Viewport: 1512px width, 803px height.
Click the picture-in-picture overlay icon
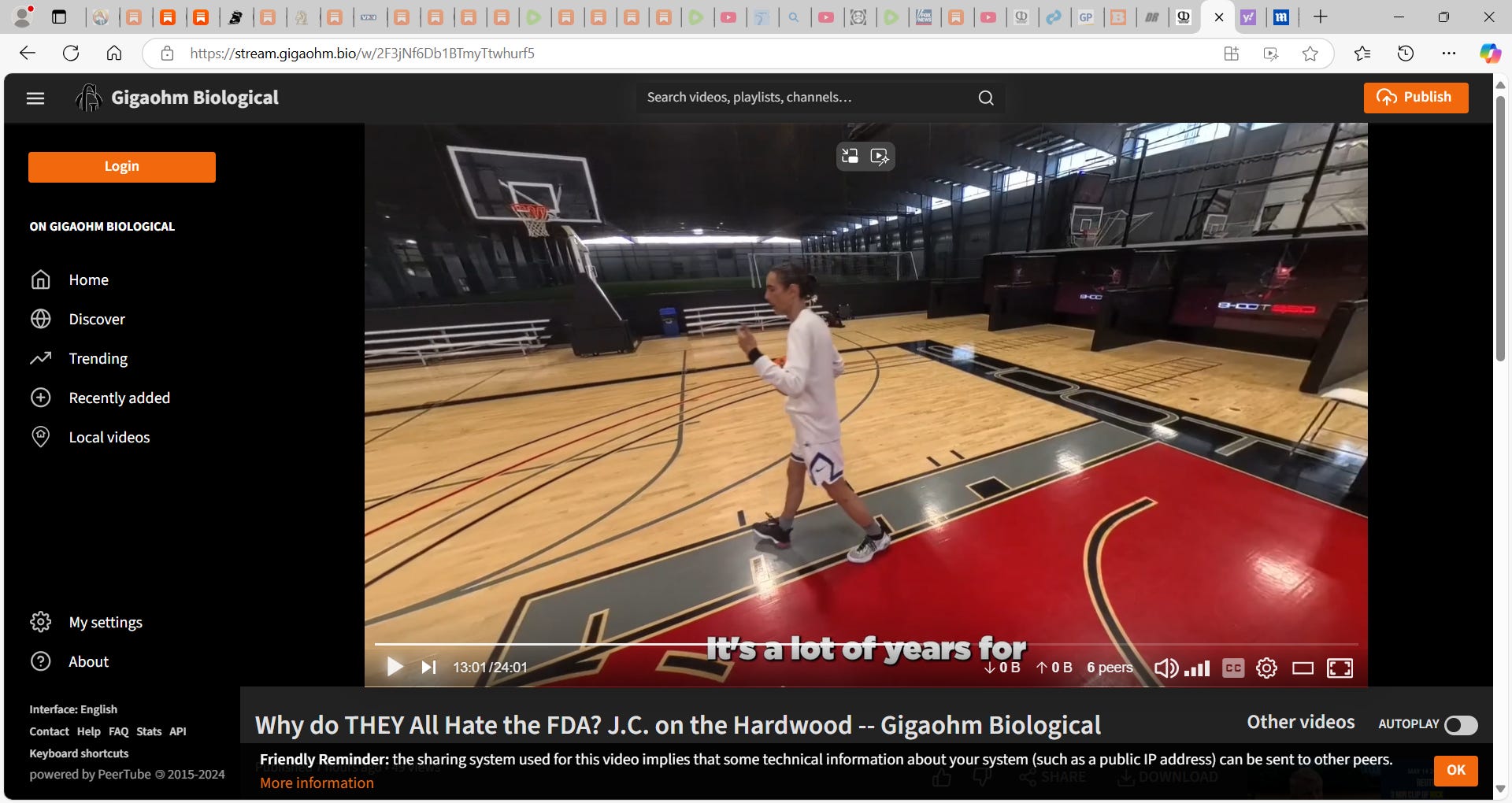pyautogui.click(x=850, y=156)
